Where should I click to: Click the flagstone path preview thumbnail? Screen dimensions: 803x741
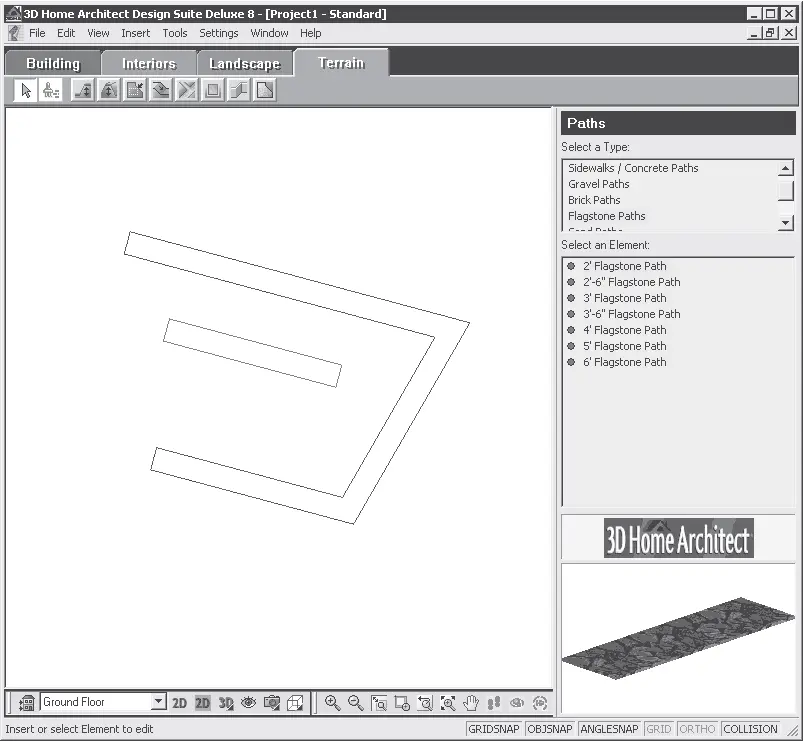tap(678, 638)
